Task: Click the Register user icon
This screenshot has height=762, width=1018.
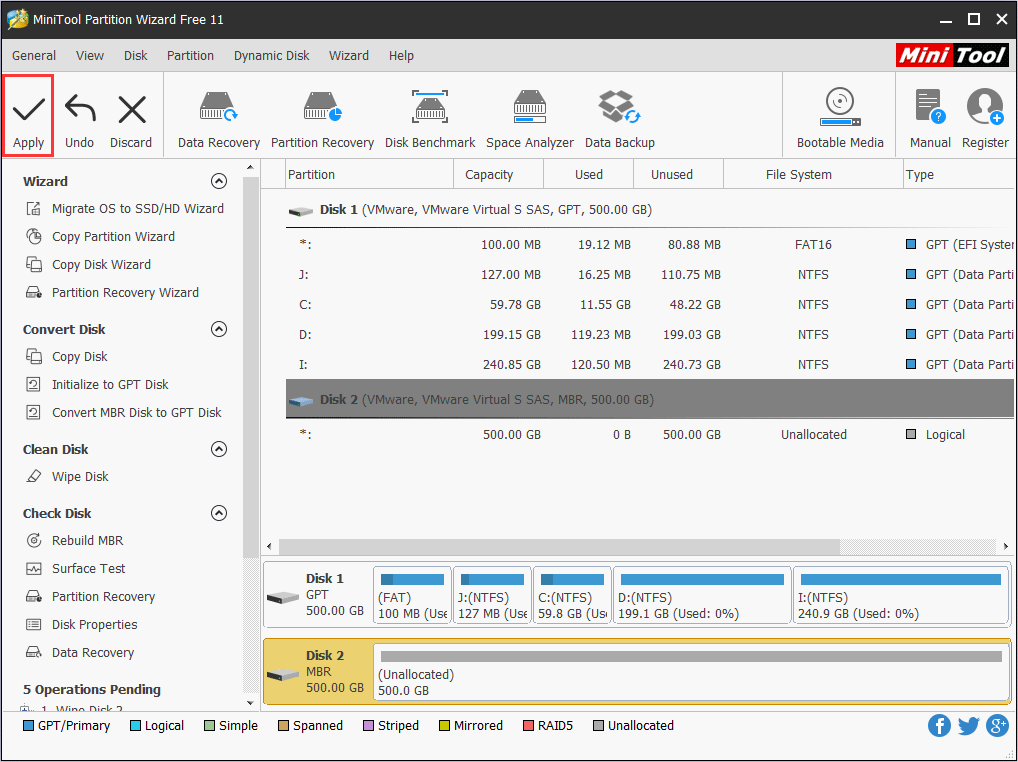Action: [985, 106]
